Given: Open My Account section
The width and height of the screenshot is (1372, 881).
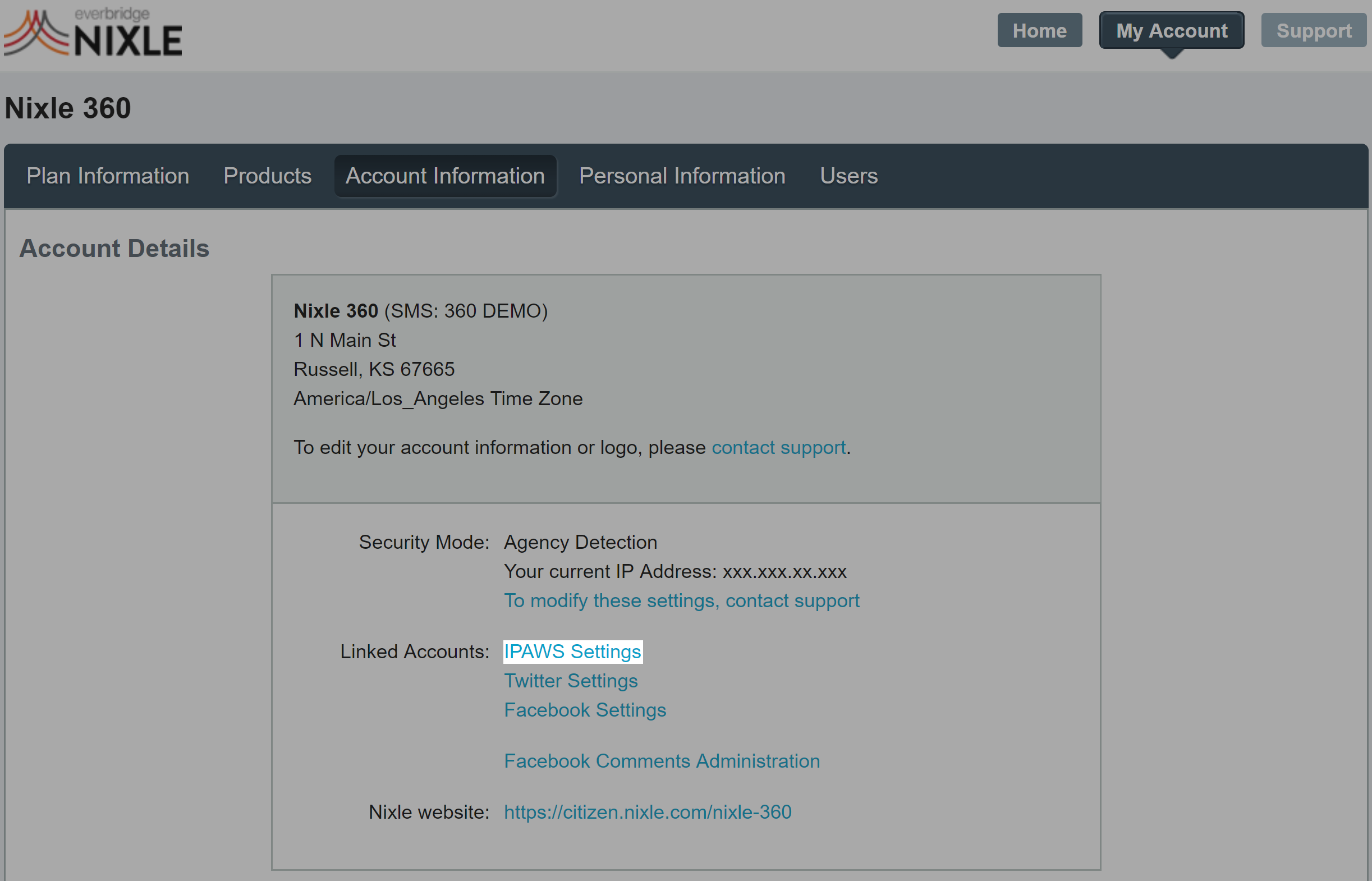Looking at the screenshot, I should coord(1171,30).
